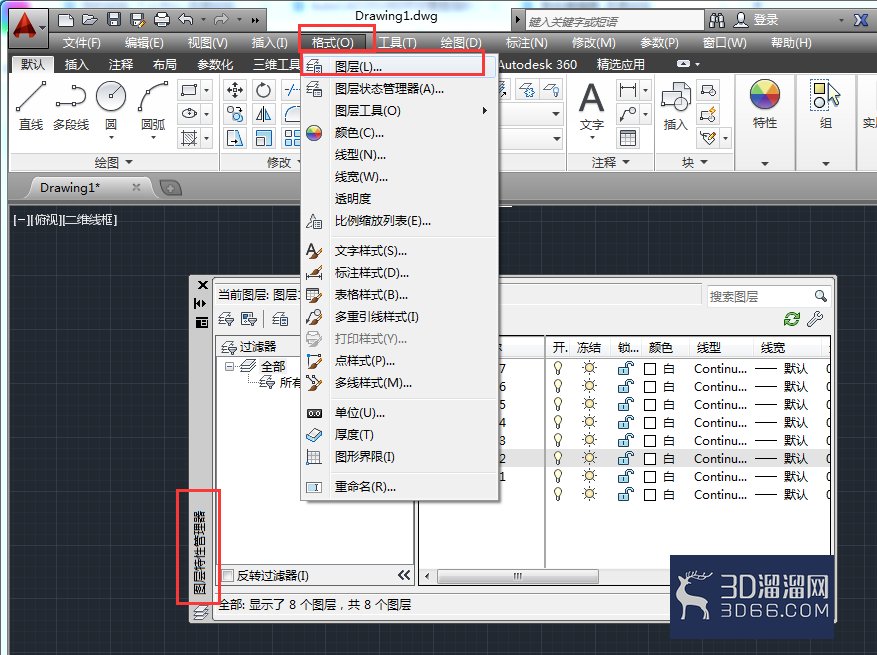Click the binoculars search icon in title bar
The image size is (877, 655).
click(716, 20)
